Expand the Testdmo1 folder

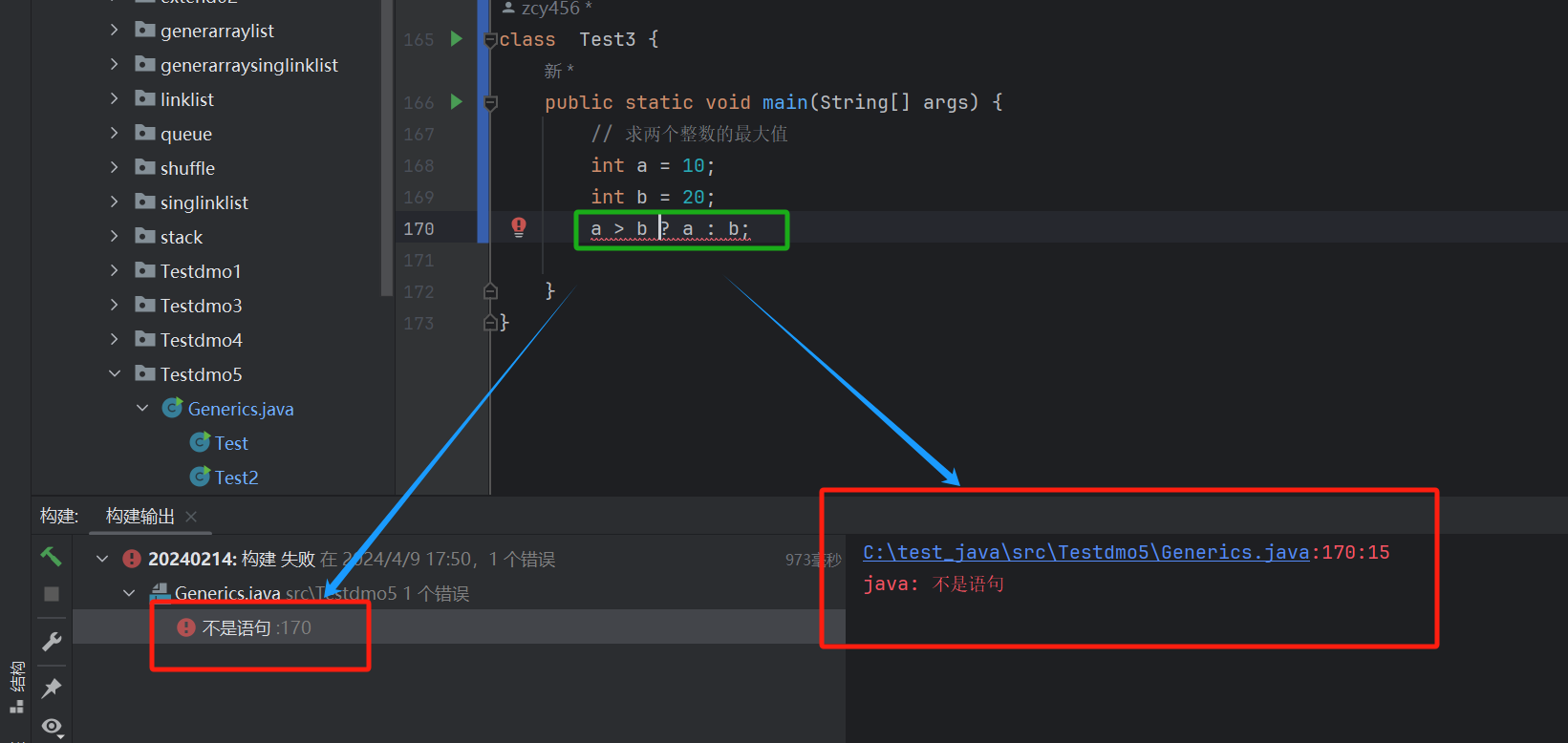coord(115,271)
